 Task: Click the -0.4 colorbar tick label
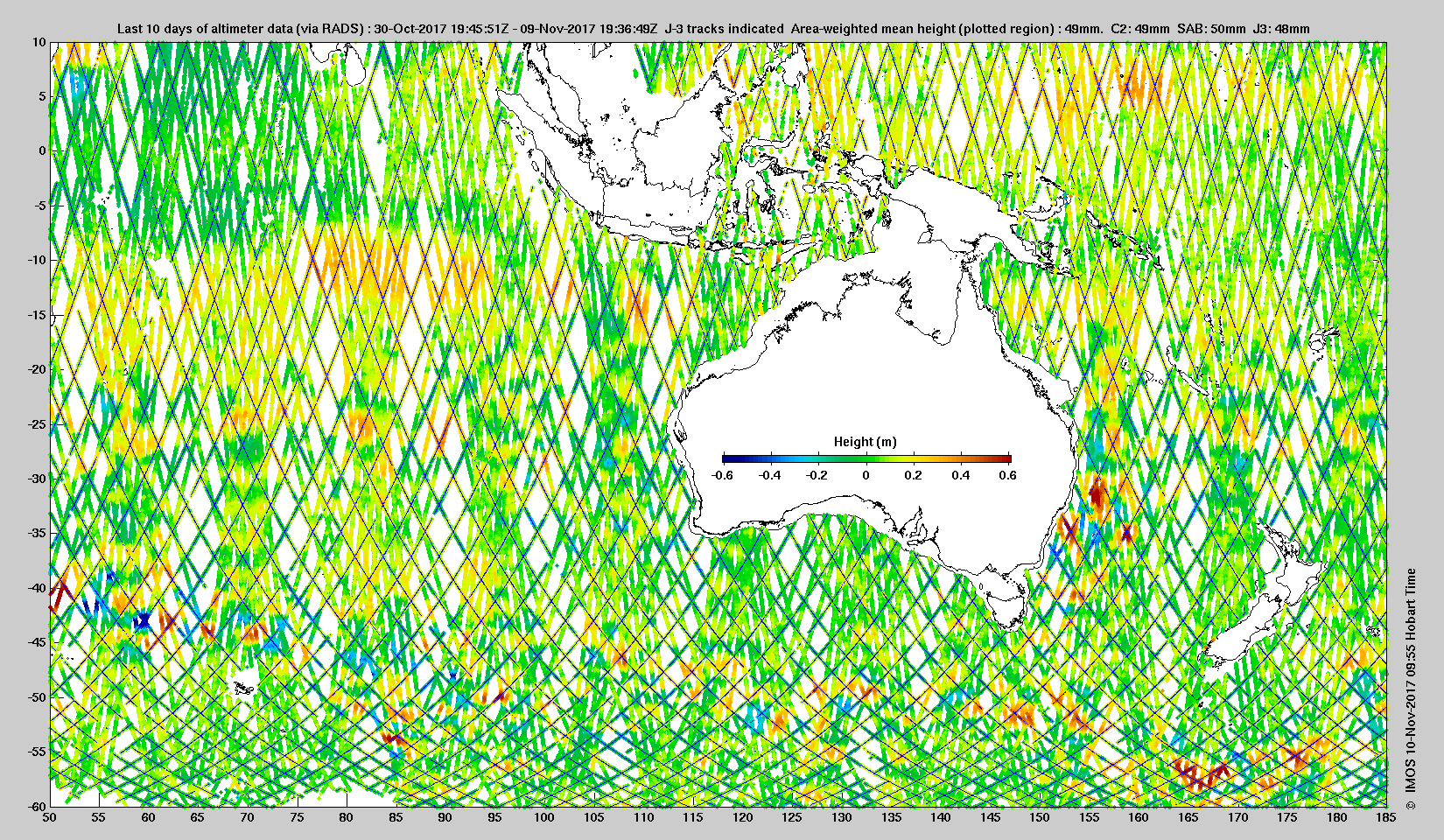tap(770, 475)
